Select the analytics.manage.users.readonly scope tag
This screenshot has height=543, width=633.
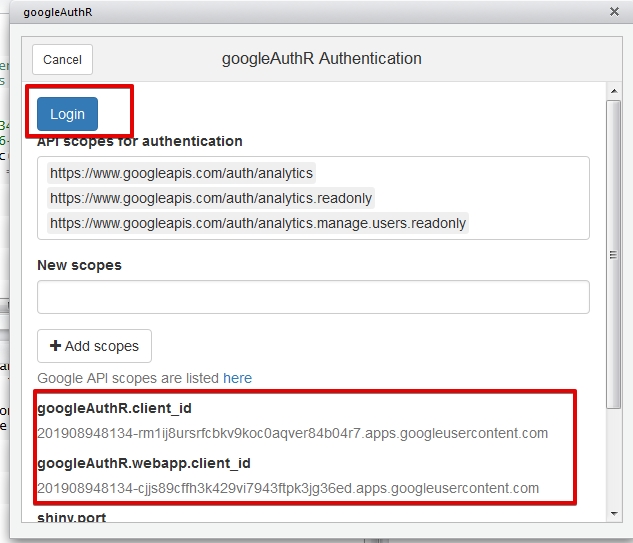pyautogui.click(x=258, y=223)
